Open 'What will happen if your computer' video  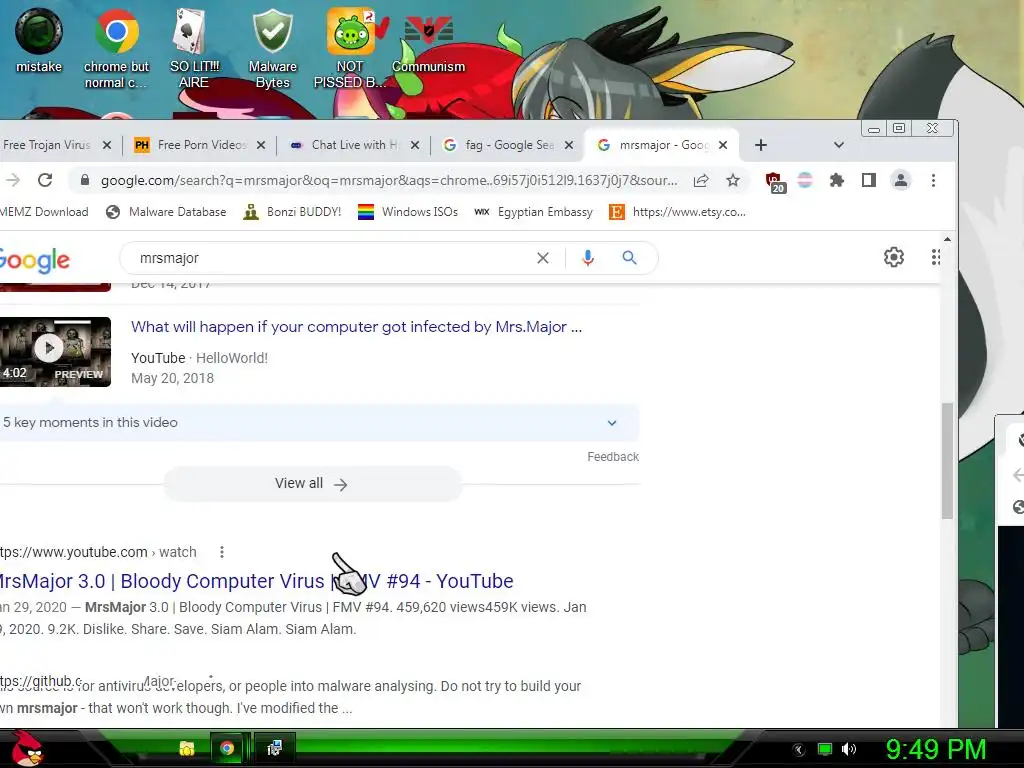click(x=356, y=327)
